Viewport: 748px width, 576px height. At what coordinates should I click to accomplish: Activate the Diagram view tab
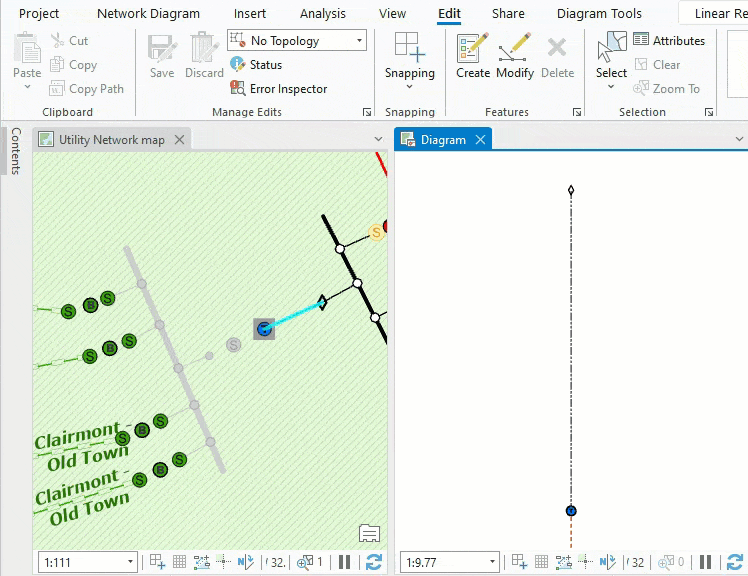coord(443,140)
